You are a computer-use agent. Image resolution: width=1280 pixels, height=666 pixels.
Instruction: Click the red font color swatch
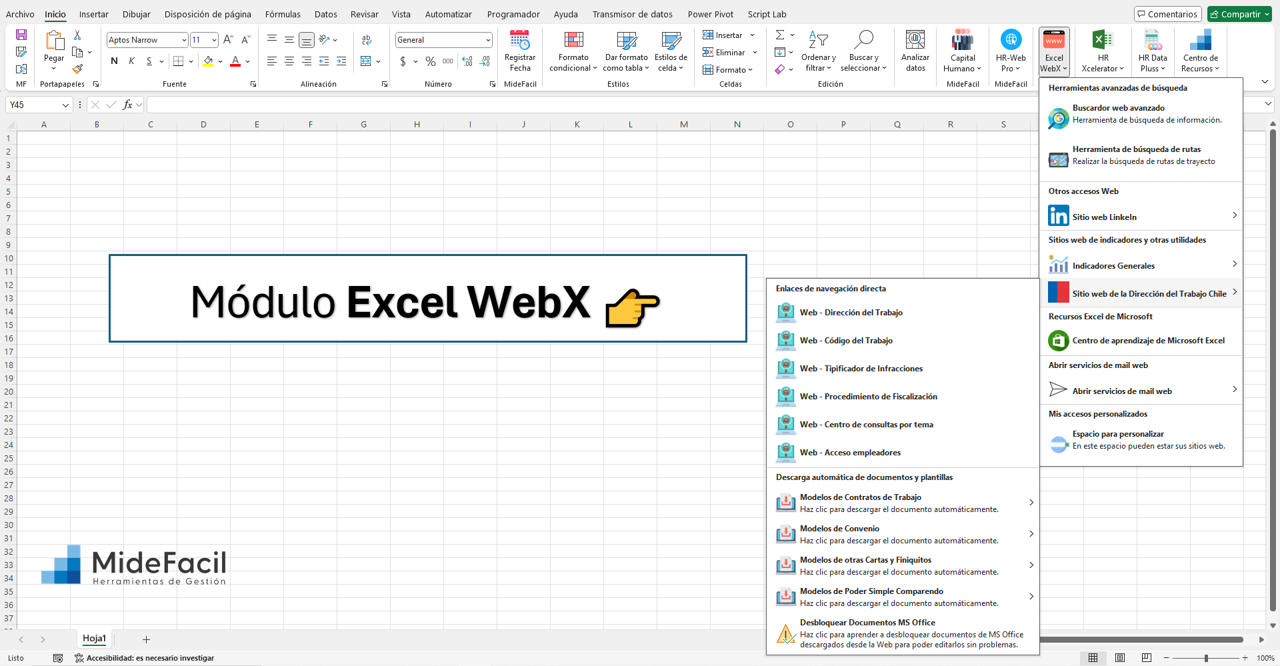(x=235, y=61)
